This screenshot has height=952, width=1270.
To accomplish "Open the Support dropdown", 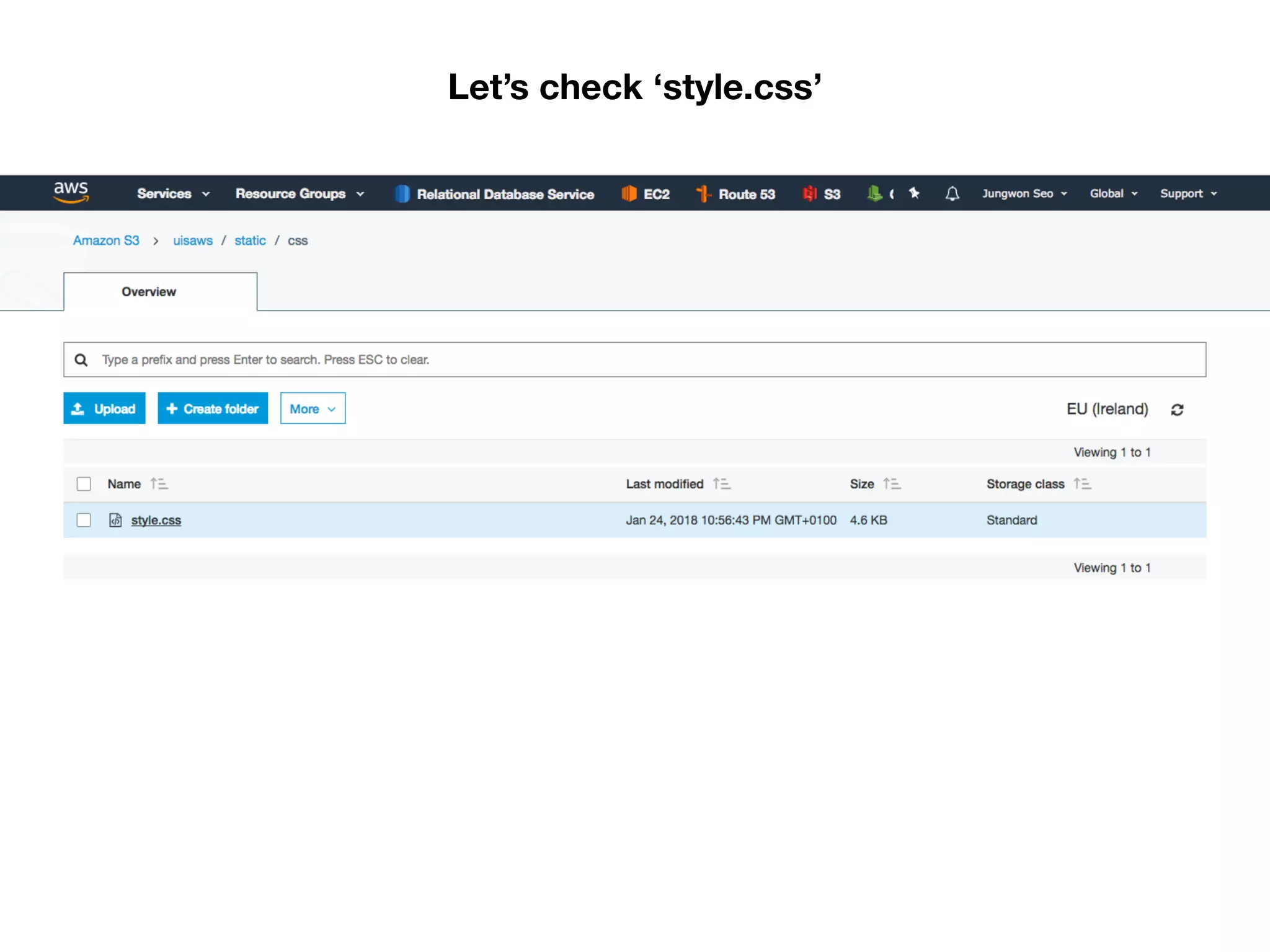I will coord(1189,193).
